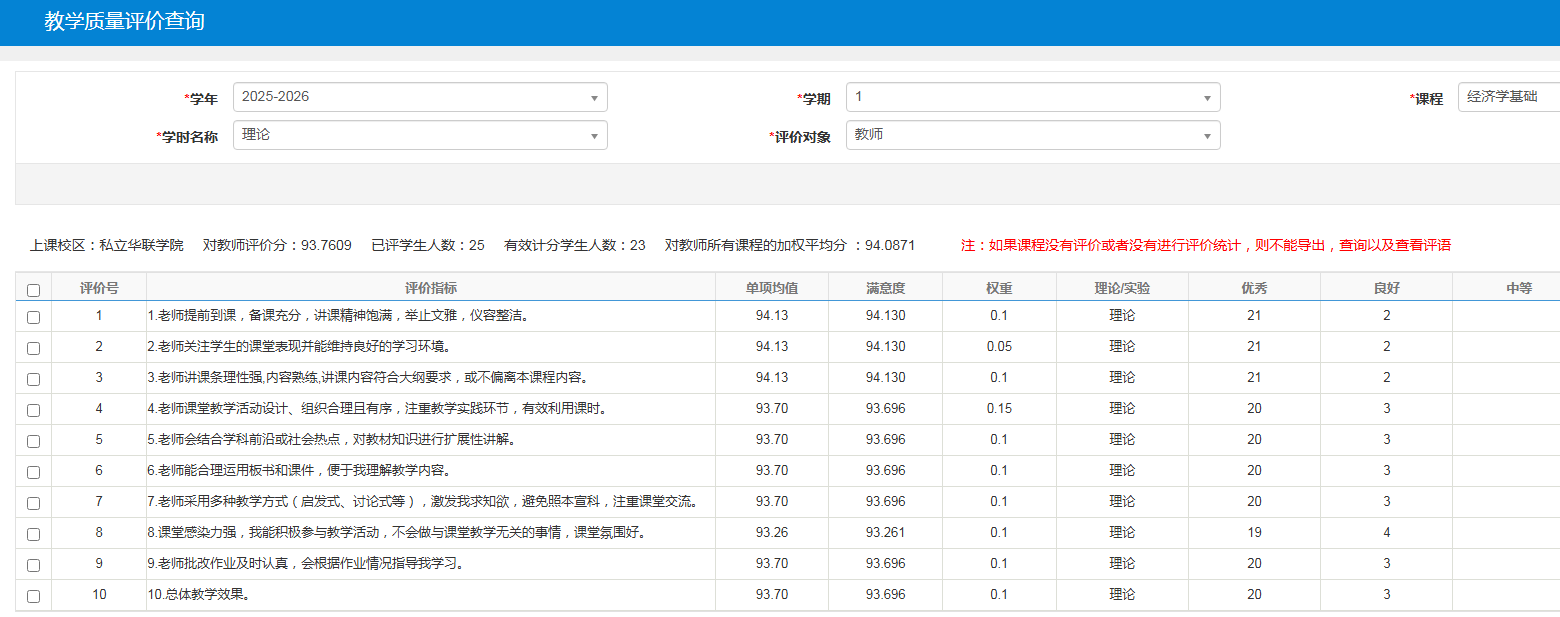Check the checkbox for evaluation row 1
The image size is (1560, 617).
point(34,317)
